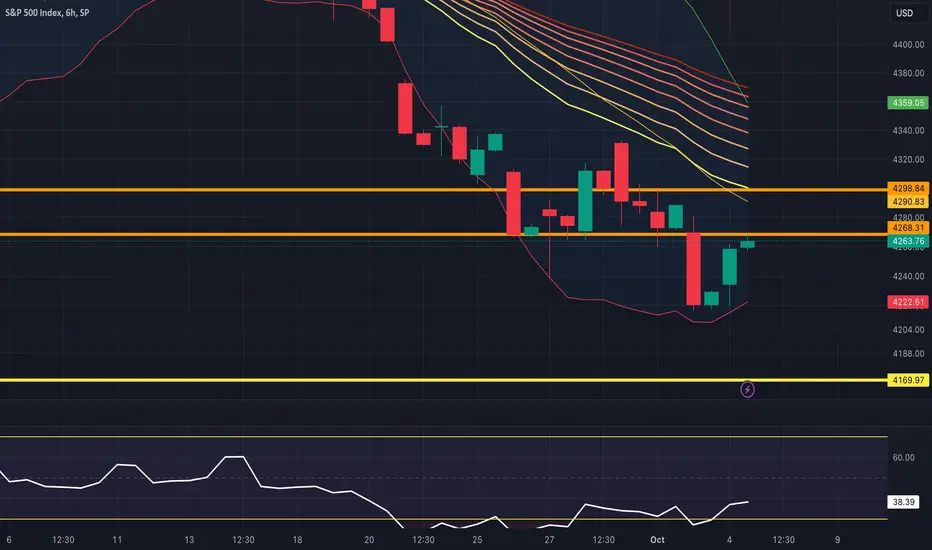Click the 4400.00 price axis tick
Screen dimensions: 932x550
(x=908, y=45)
